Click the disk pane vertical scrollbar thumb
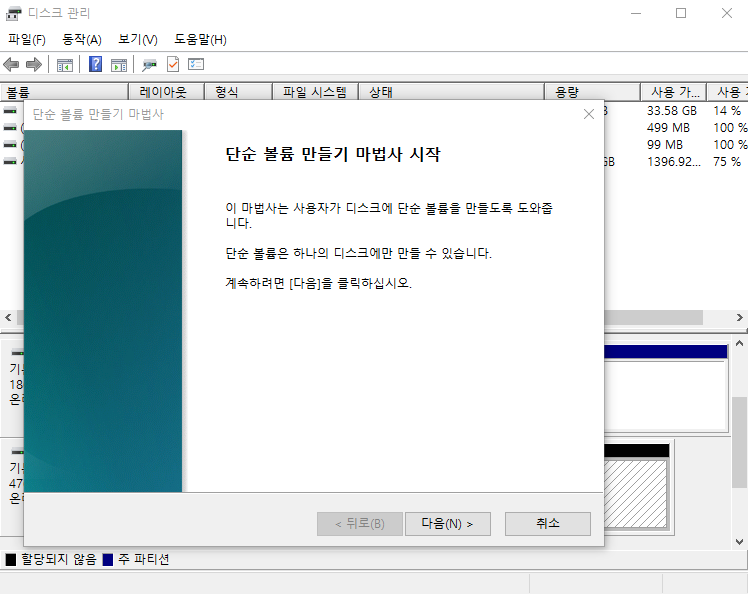Screen dimensions: 748x594 (x=739, y=442)
